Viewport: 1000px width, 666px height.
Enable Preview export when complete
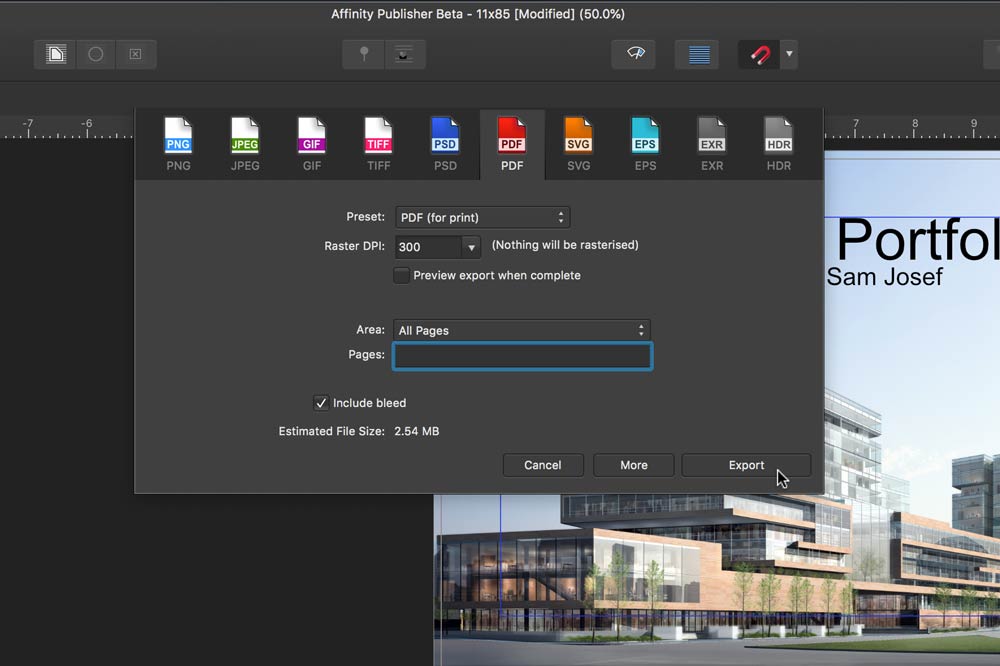click(401, 276)
